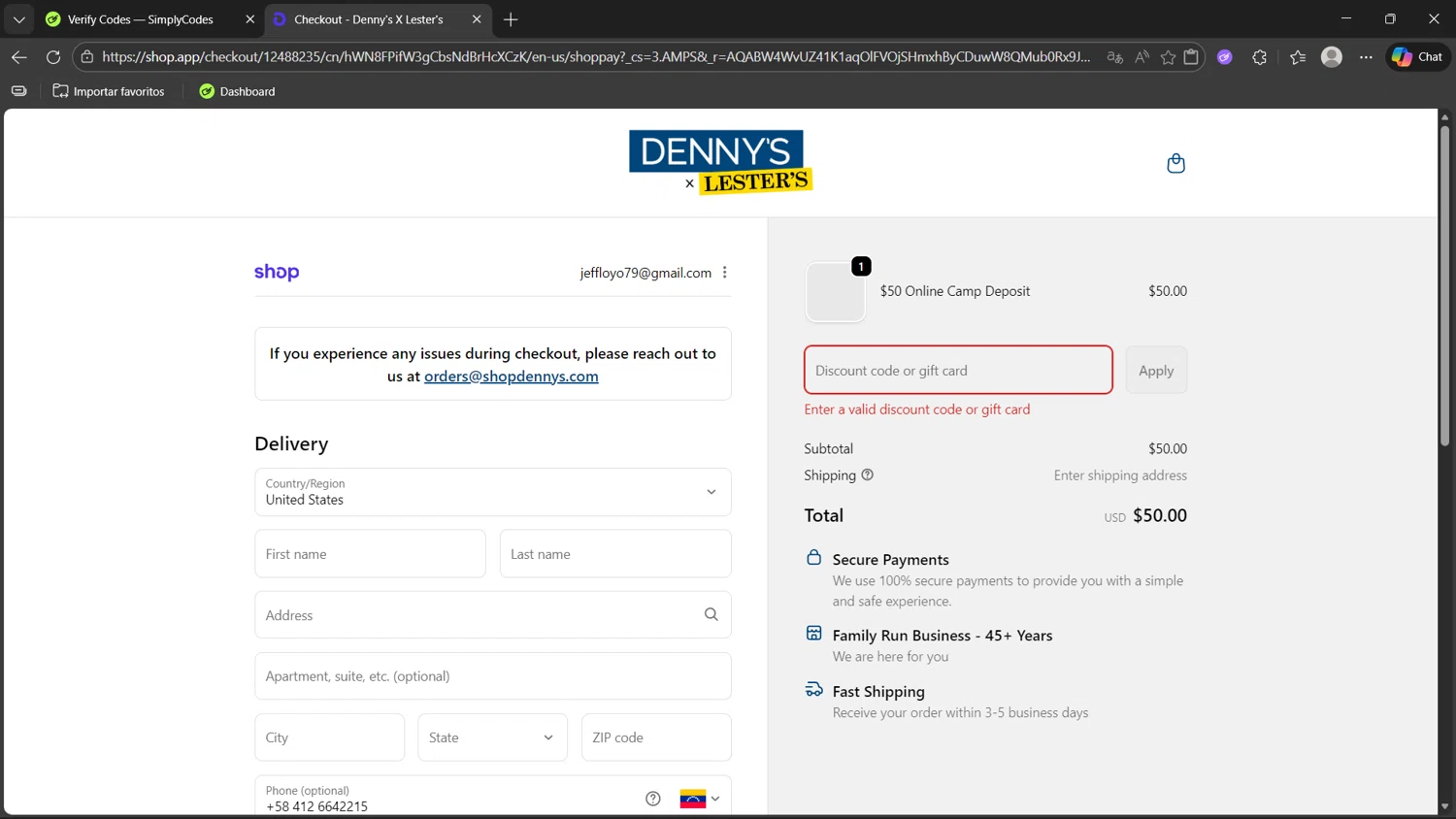Image resolution: width=1456 pixels, height=819 pixels.
Task: Open browser Settings and more menu
Action: pos(1366,57)
